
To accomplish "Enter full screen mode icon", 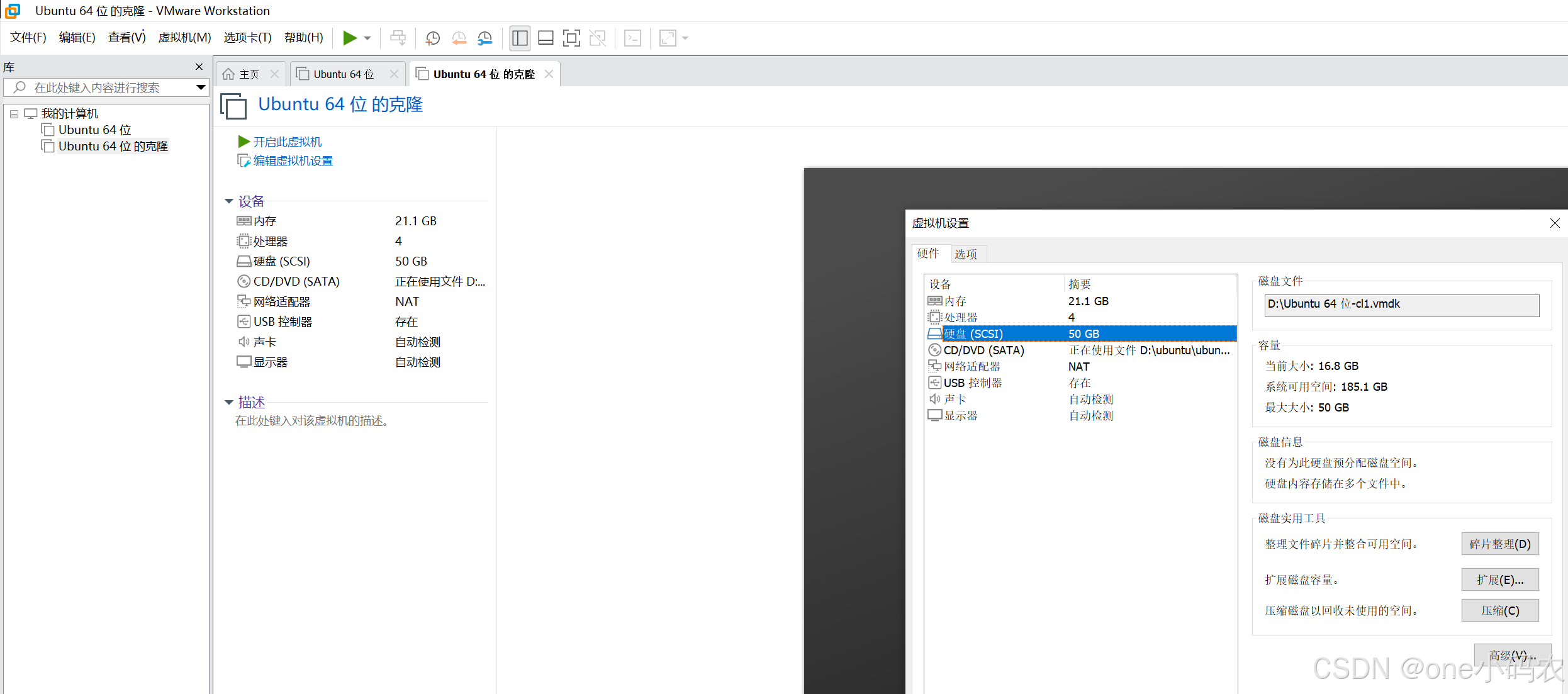I will (x=571, y=38).
